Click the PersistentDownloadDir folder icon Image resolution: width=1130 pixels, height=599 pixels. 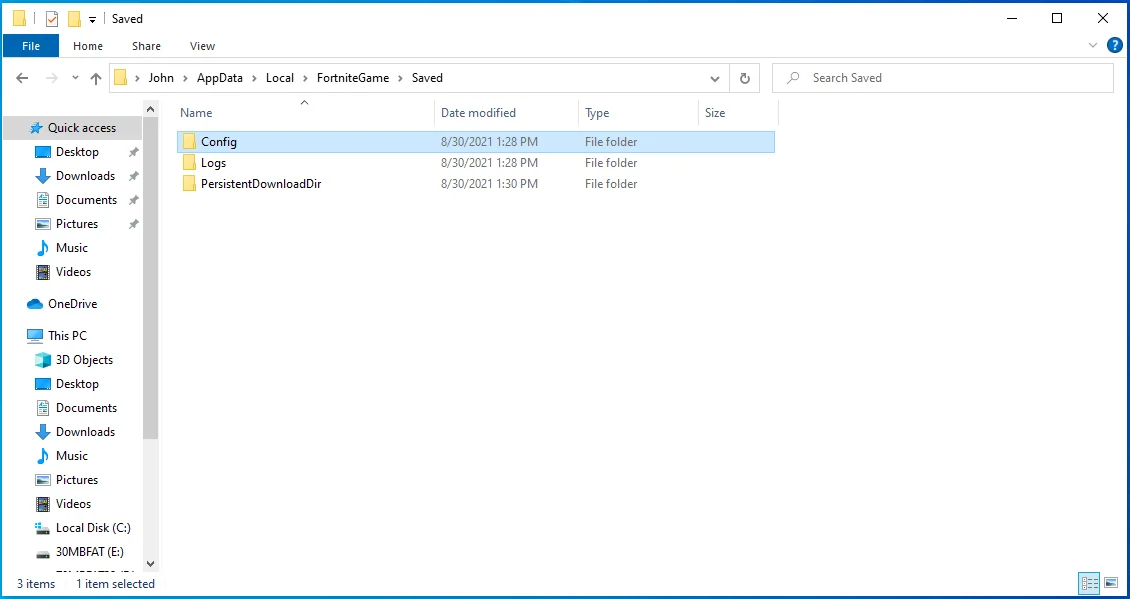(x=190, y=184)
